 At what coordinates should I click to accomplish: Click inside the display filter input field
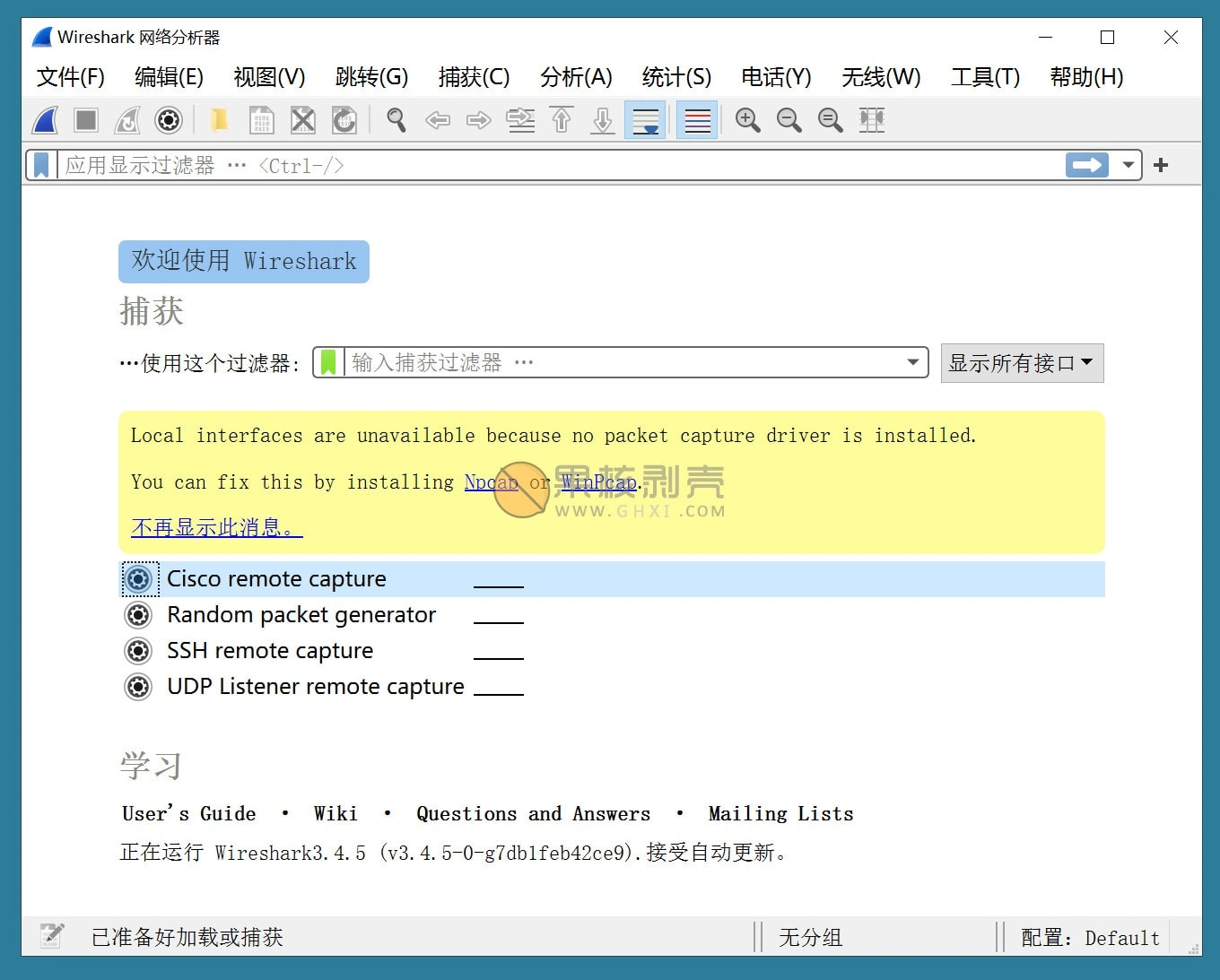tap(561, 165)
